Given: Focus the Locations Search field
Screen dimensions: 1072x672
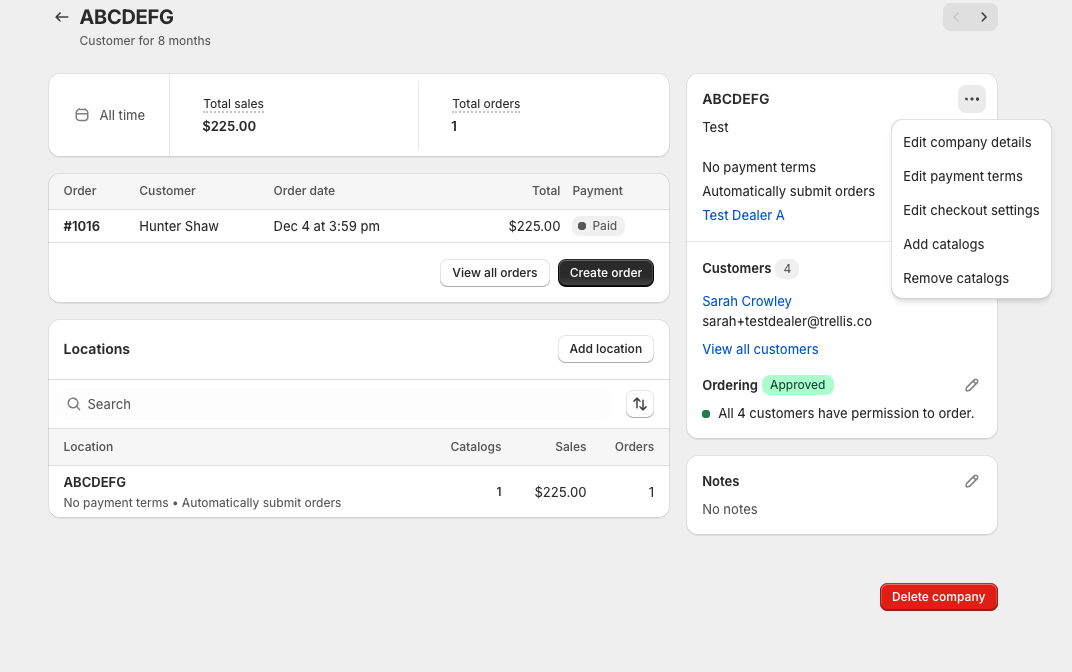Looking at the screenshot, I should click(336, 404).
